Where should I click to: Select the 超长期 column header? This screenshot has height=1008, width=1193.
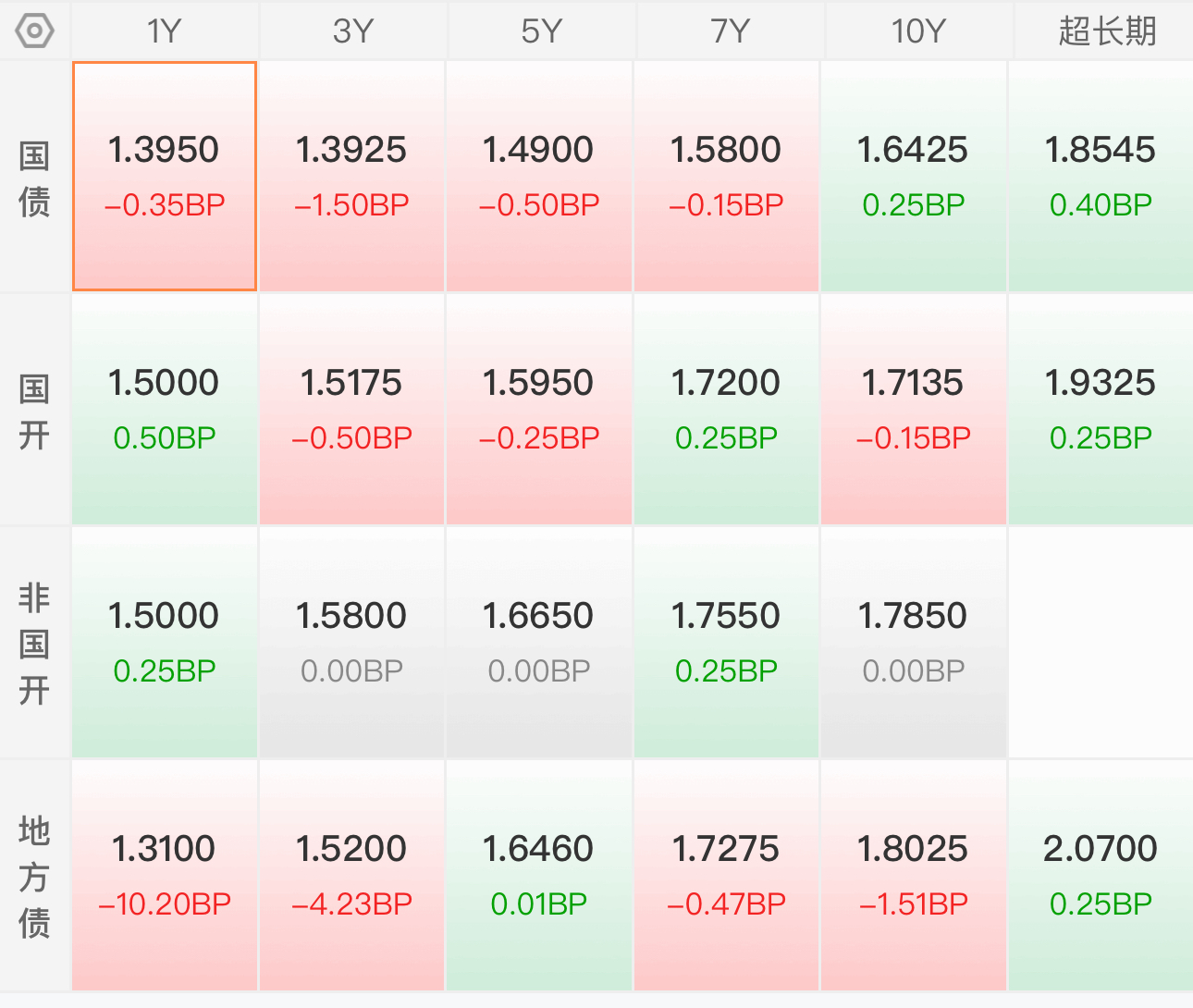coord(1107,31)
